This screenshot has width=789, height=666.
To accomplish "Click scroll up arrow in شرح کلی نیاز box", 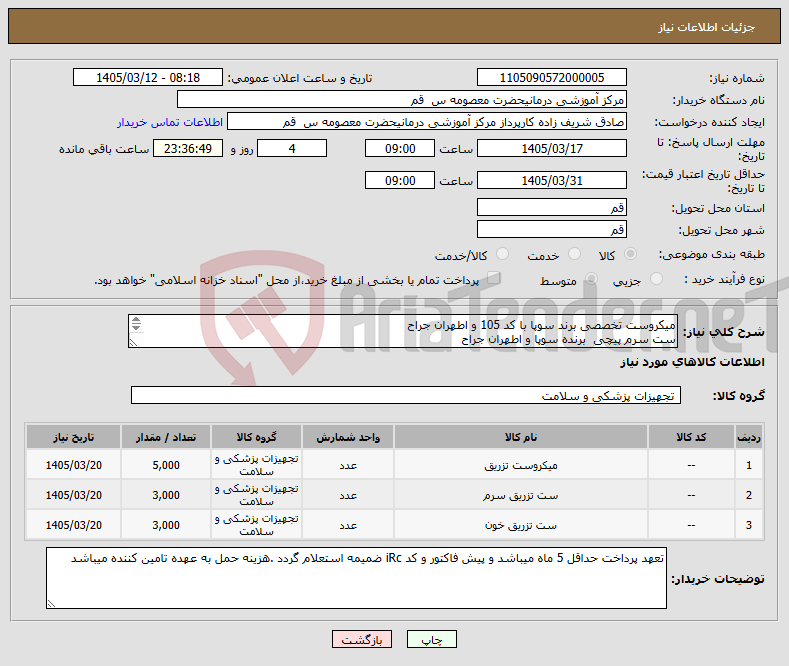I will pyautogui.click(x=136, y=320).
